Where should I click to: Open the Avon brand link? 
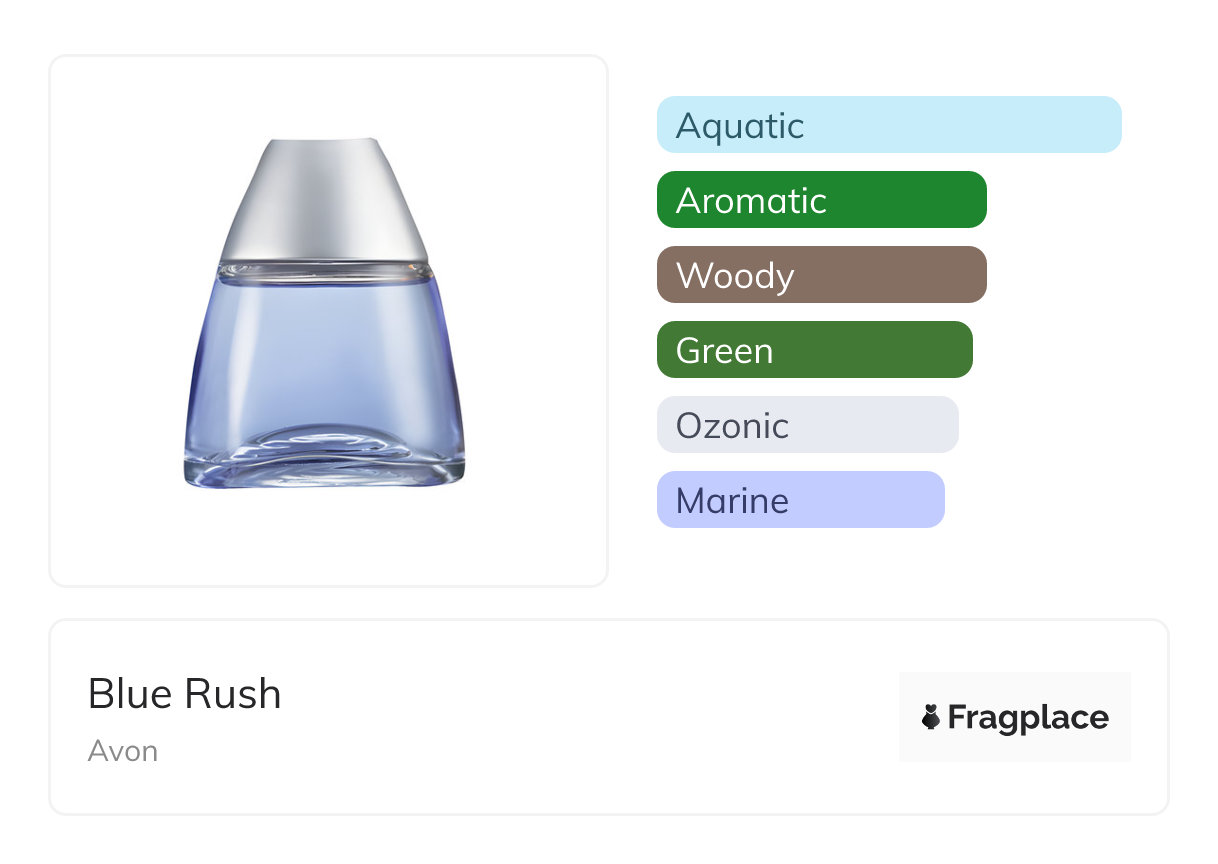123,751
